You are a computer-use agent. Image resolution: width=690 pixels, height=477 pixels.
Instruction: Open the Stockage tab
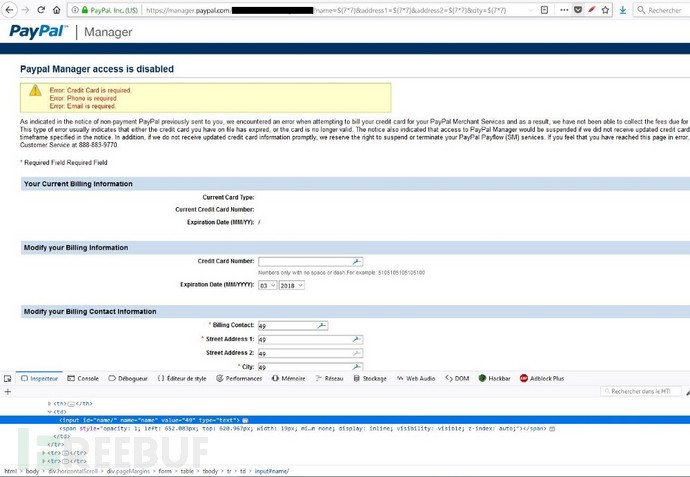click(370, 378)
